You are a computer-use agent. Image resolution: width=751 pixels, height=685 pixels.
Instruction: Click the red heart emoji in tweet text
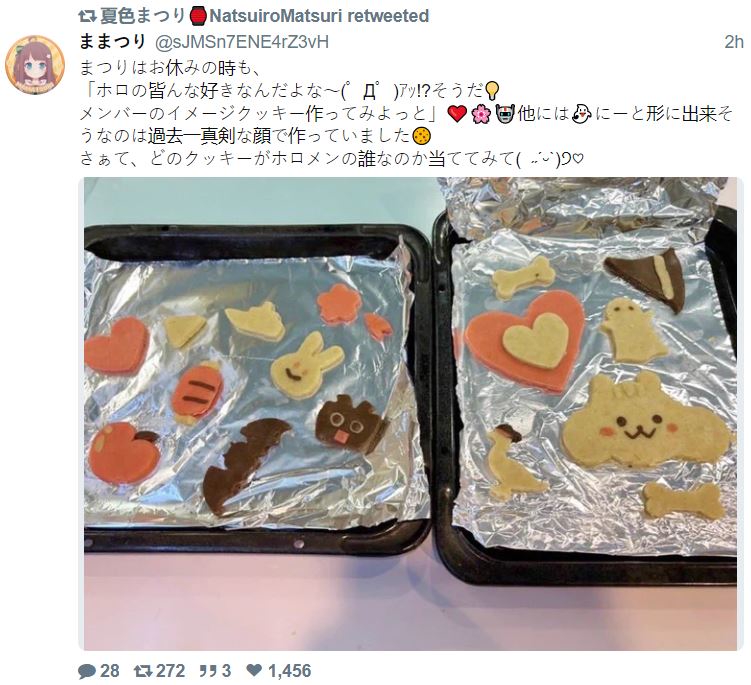pyautogui.click(x=457, y=114)
